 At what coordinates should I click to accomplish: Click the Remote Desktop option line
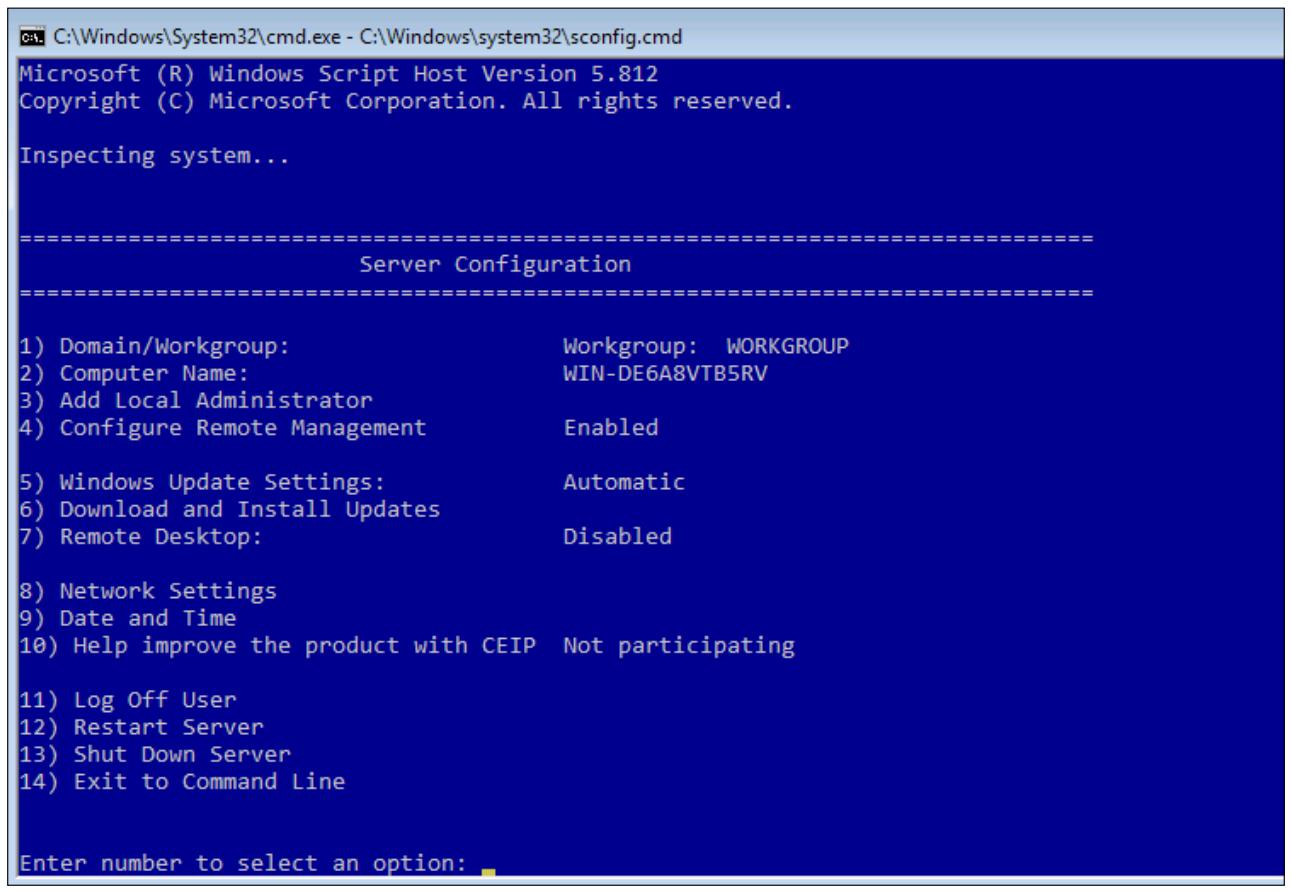click(x=346, y=537)
